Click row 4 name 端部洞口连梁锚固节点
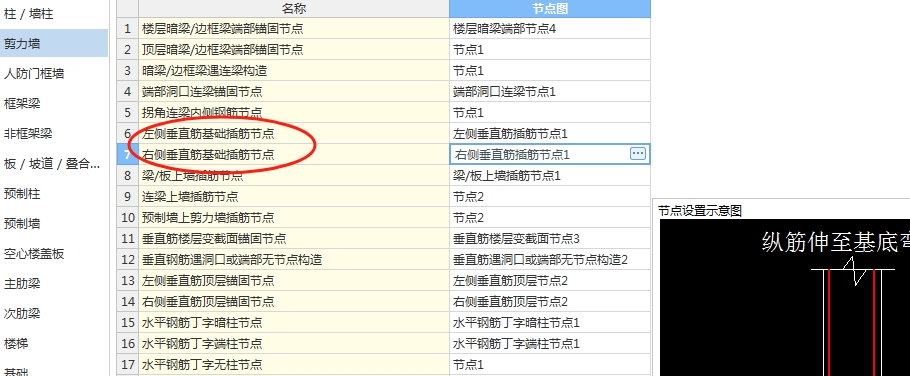This screenshot has height=376, width=910. [294, 91]
